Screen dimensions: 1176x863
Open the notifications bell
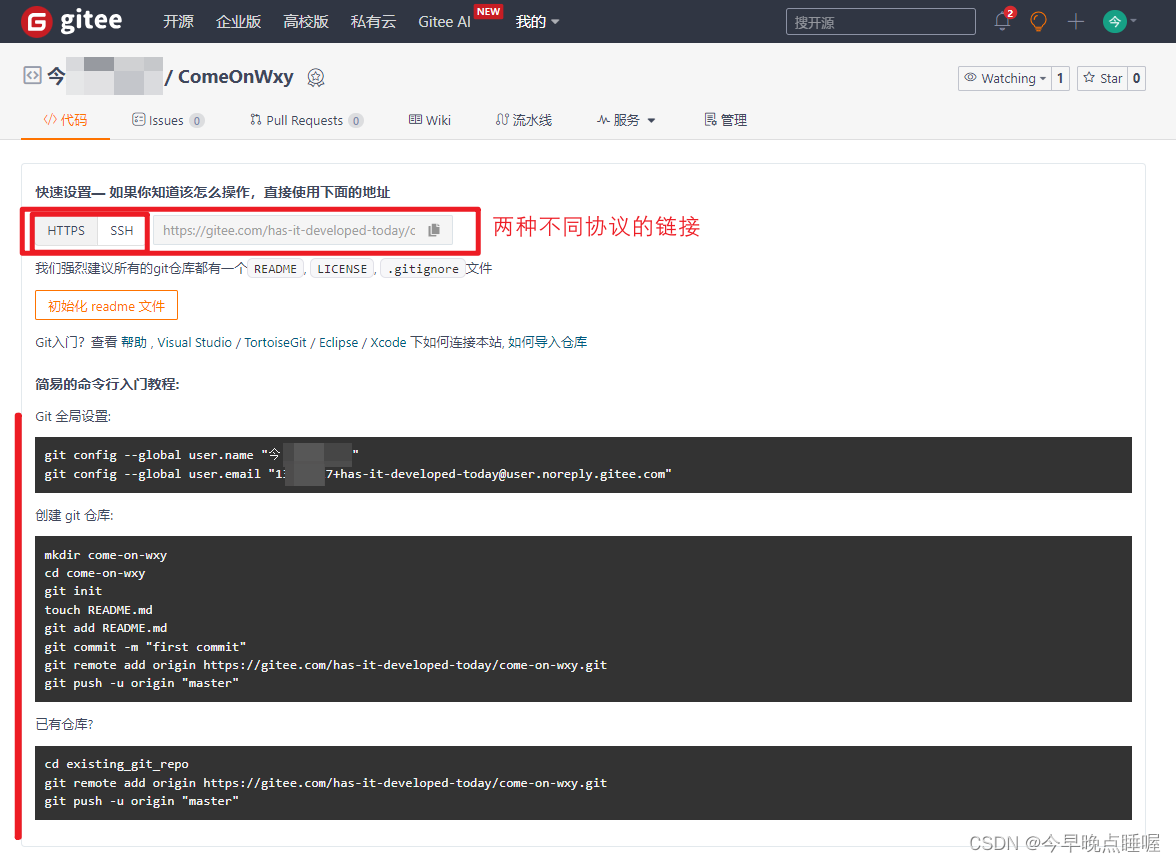(x=1003, y=21)
